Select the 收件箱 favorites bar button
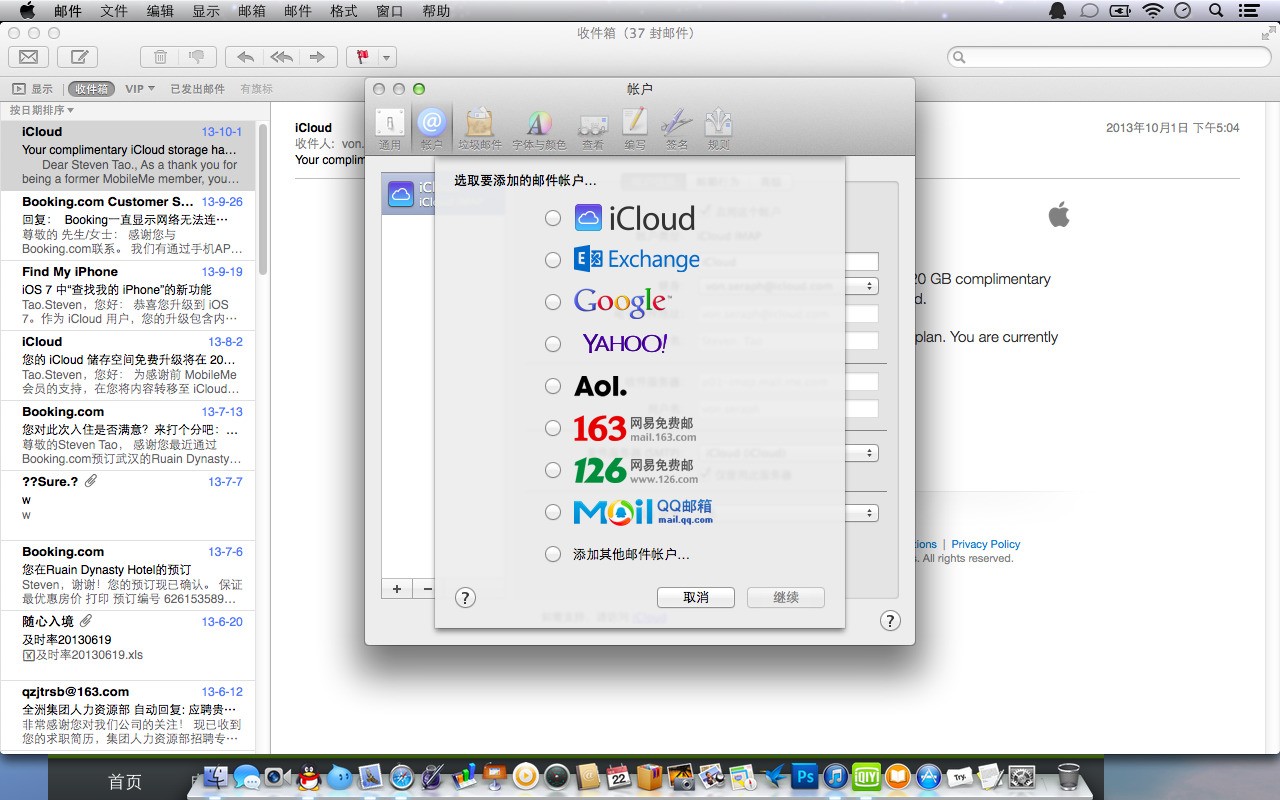Screen dimensions: 1280x800 click(x=91, y=89)
